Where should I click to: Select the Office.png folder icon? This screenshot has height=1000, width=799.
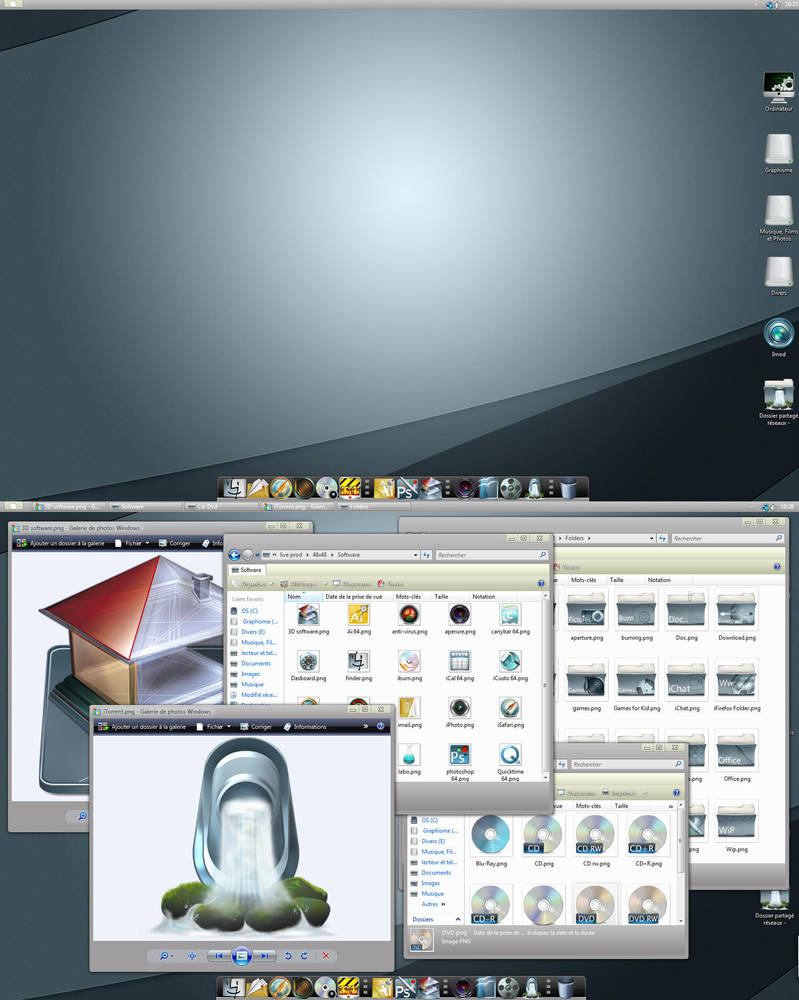(x=737, y=751)
